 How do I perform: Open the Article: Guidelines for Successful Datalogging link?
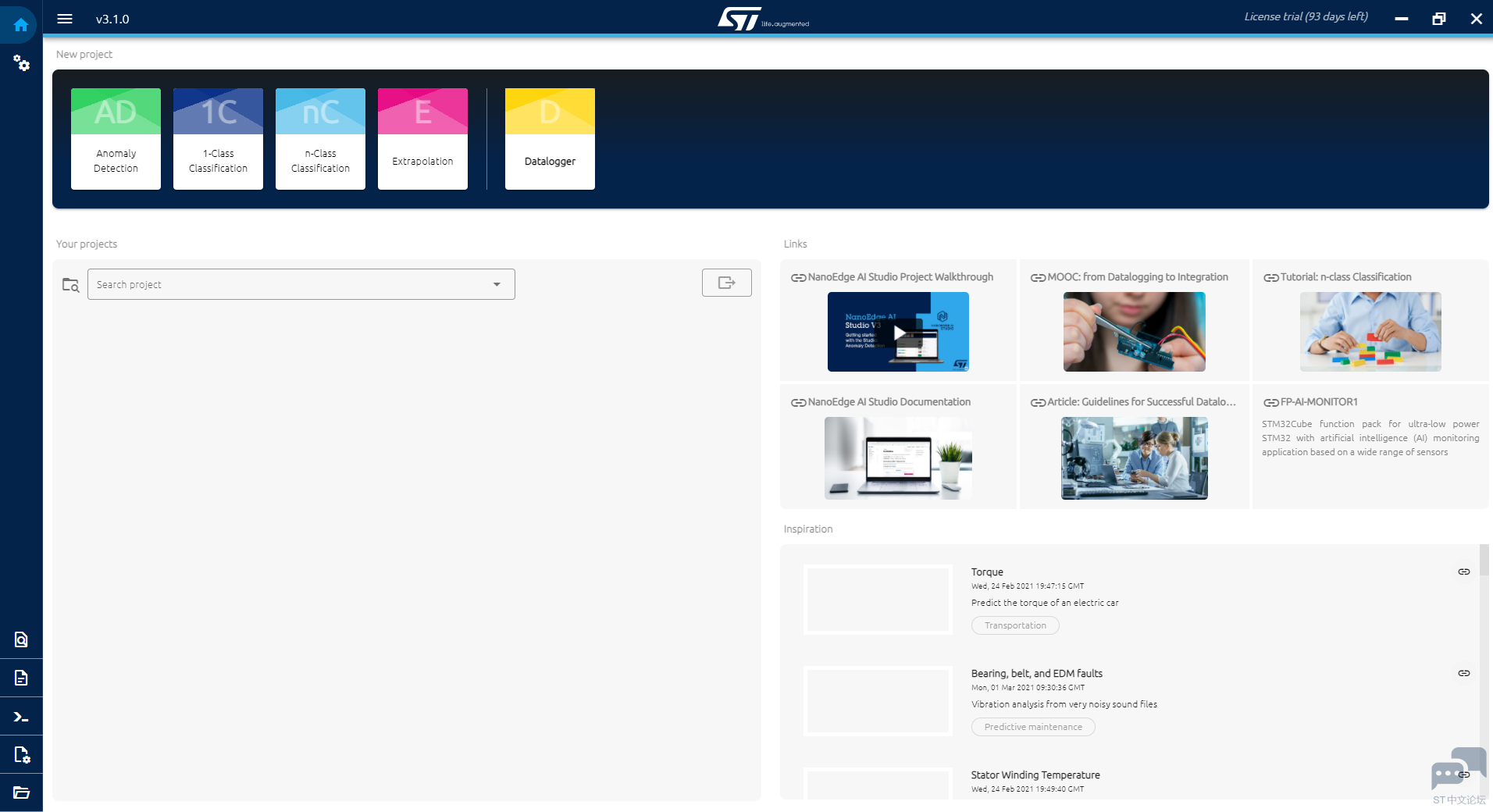[x=1142, y=402]
